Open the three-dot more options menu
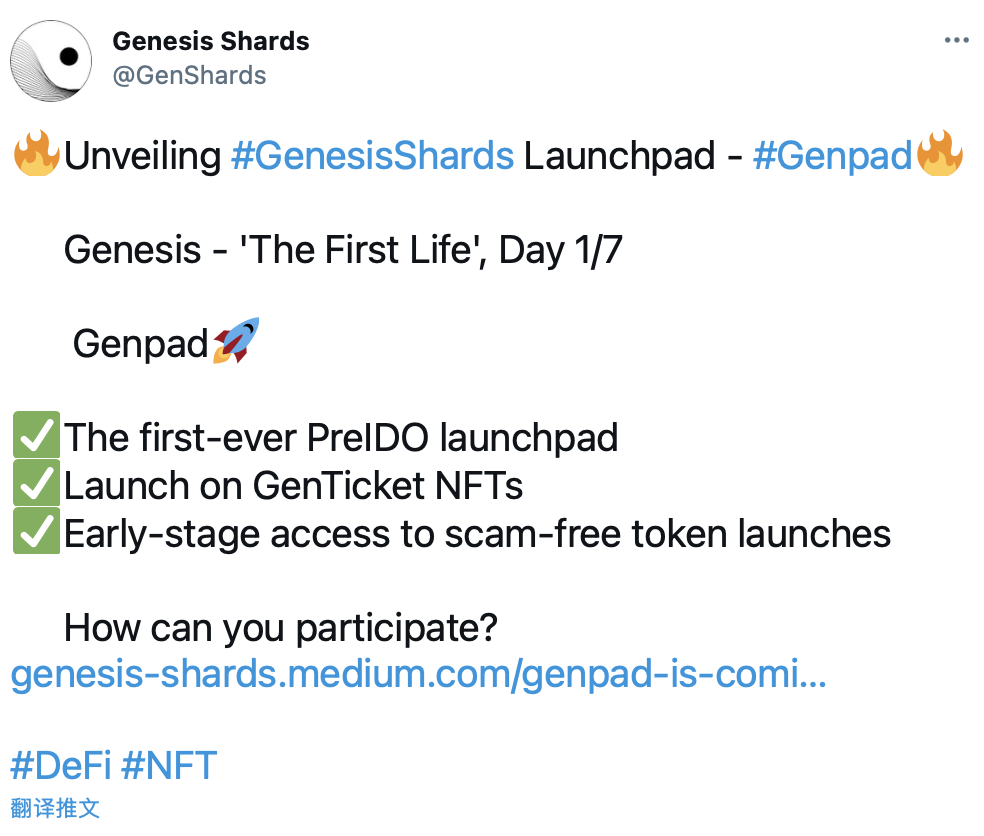This screenshot has width=984, height=836. coord(956,40)
